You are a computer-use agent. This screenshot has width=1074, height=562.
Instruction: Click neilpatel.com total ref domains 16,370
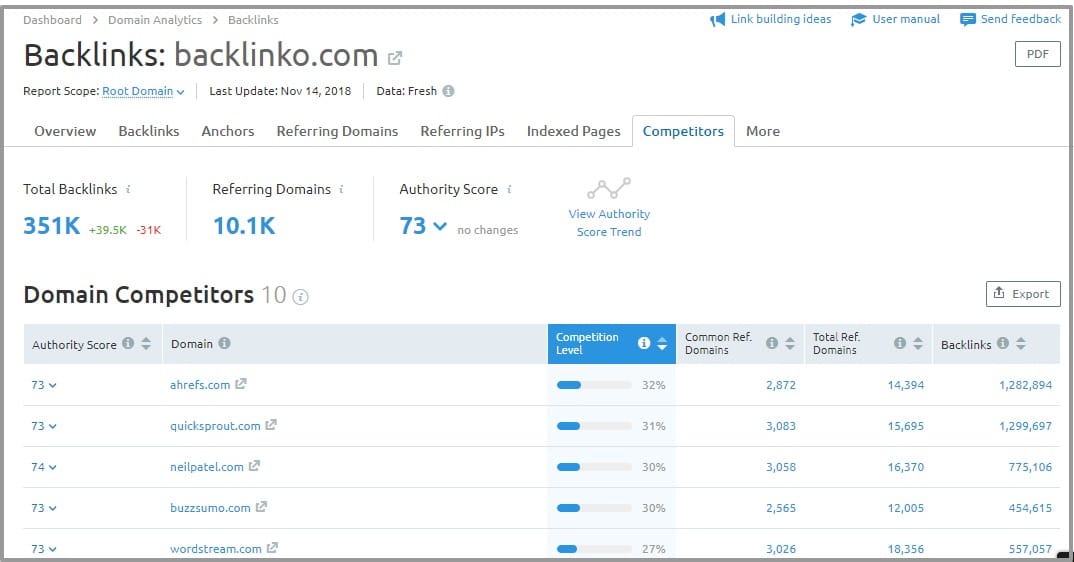906,467
